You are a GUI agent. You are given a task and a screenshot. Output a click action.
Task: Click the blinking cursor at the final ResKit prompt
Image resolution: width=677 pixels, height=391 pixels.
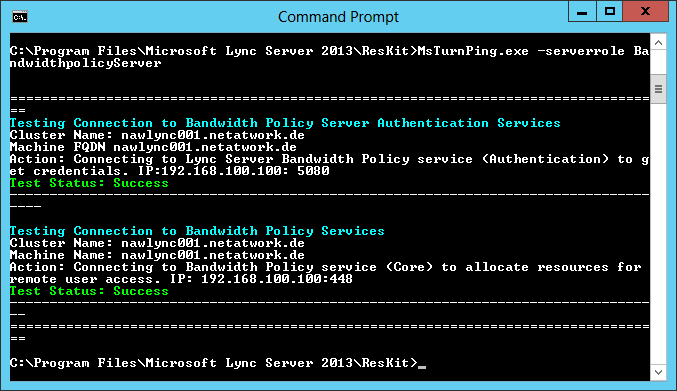[x=422, y=366]
